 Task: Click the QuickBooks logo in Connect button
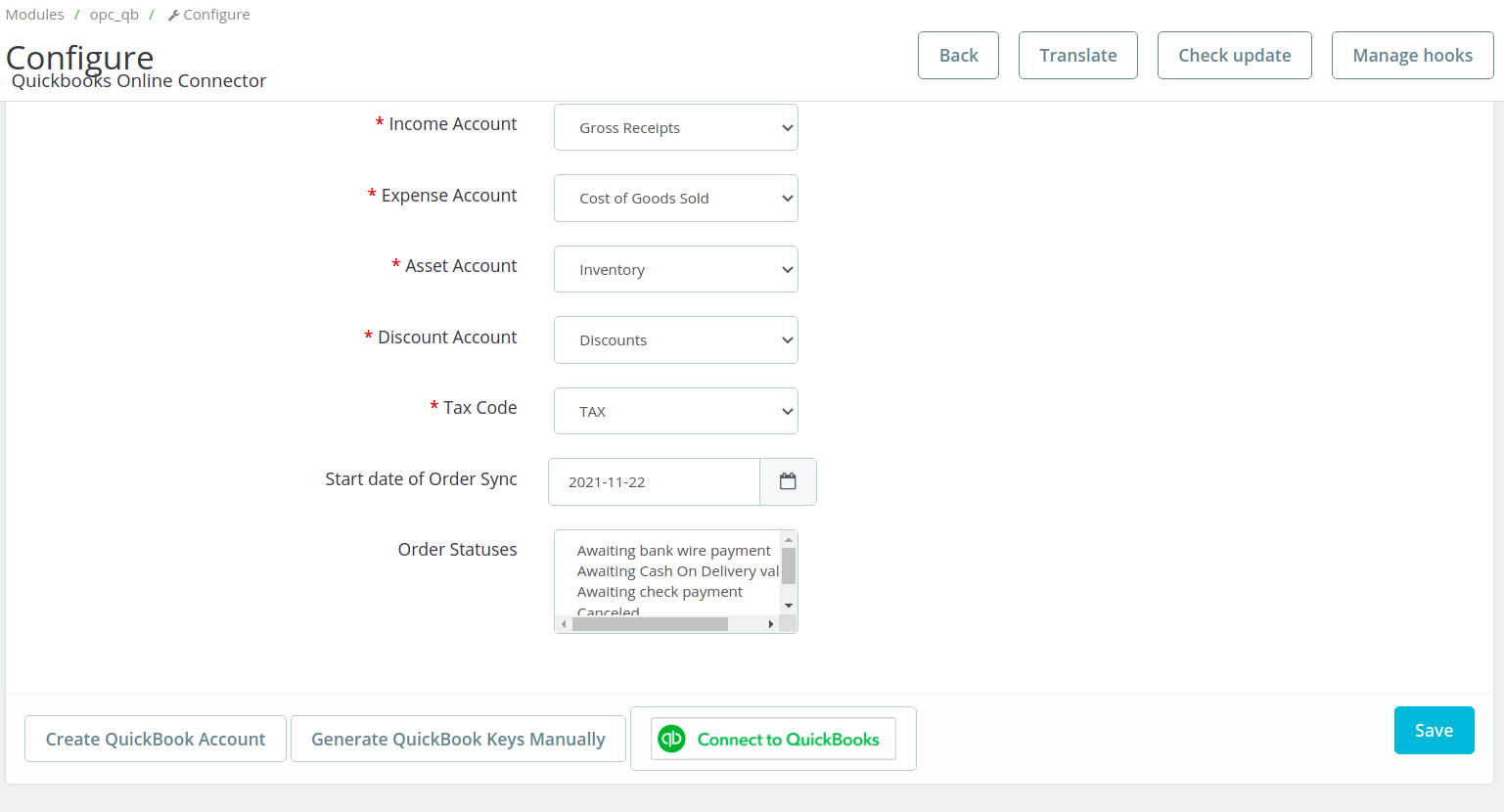(x=672, y=739)
